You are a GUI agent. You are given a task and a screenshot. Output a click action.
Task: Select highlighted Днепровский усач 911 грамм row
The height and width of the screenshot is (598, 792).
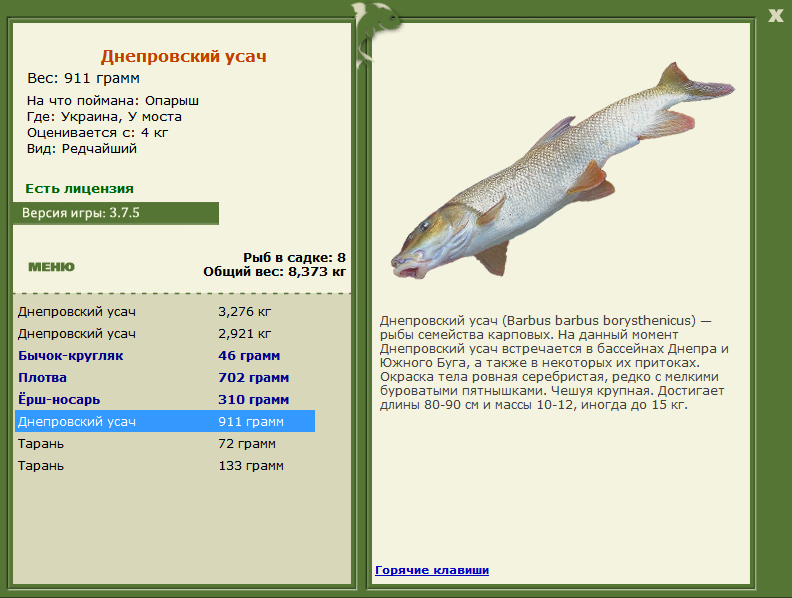[165, 421]
